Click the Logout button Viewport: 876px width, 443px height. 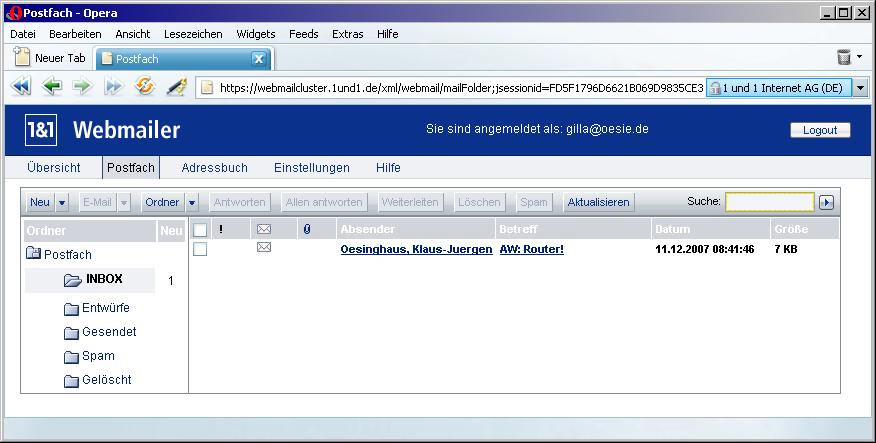pyautogui.click(x=820, y=130)
